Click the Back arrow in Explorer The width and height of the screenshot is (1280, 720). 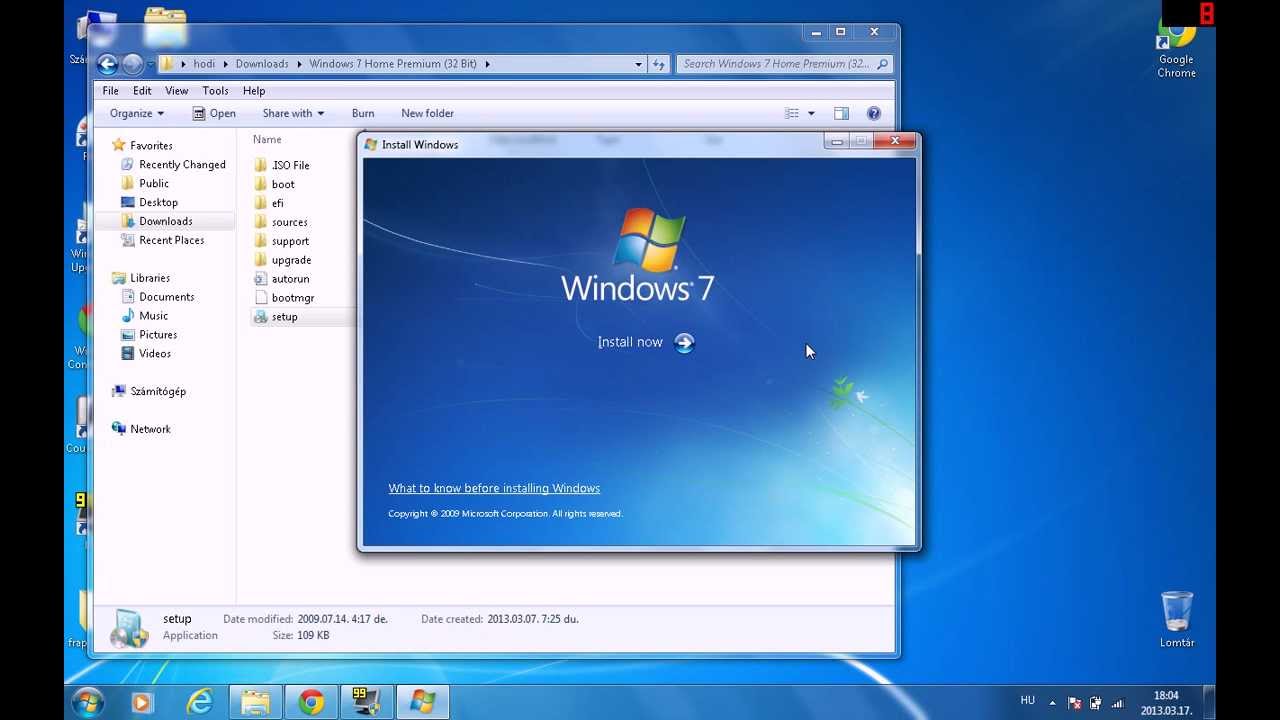[x=108, y=64]
